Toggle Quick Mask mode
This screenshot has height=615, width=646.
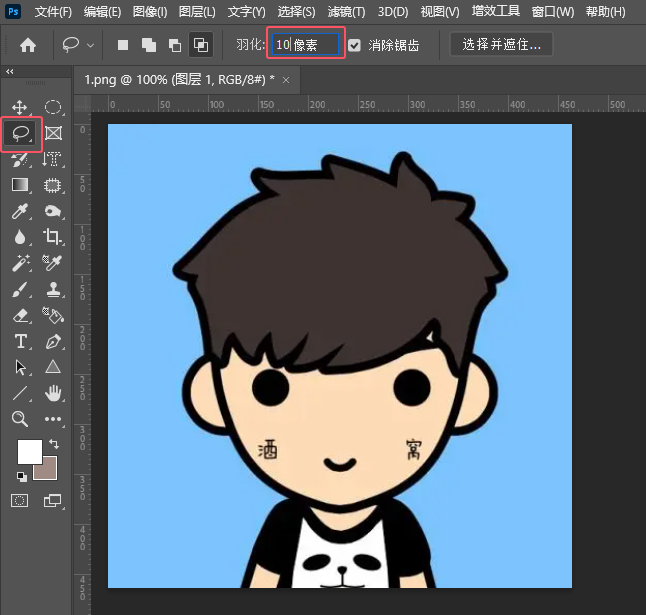[19, 500]
